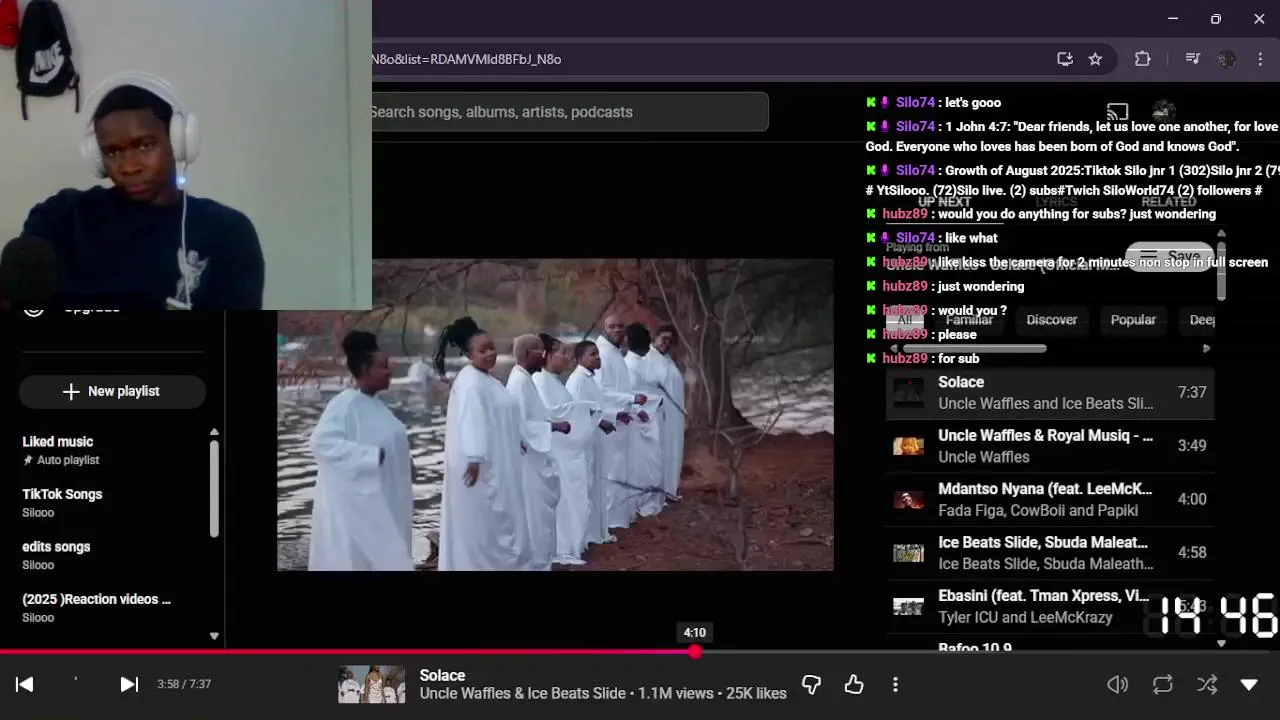The image size is (1280, 720).
Task: Switch to the LYRICS tab
Action: click(x=1056, y=202)
